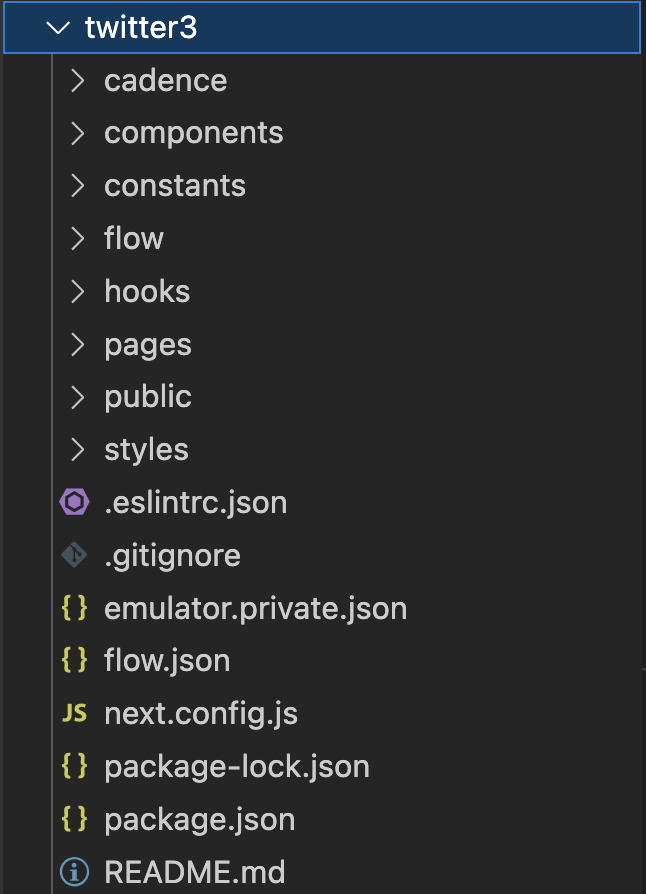Open the README.md file
Screen dimensions: 646x894
coord(323,872)
